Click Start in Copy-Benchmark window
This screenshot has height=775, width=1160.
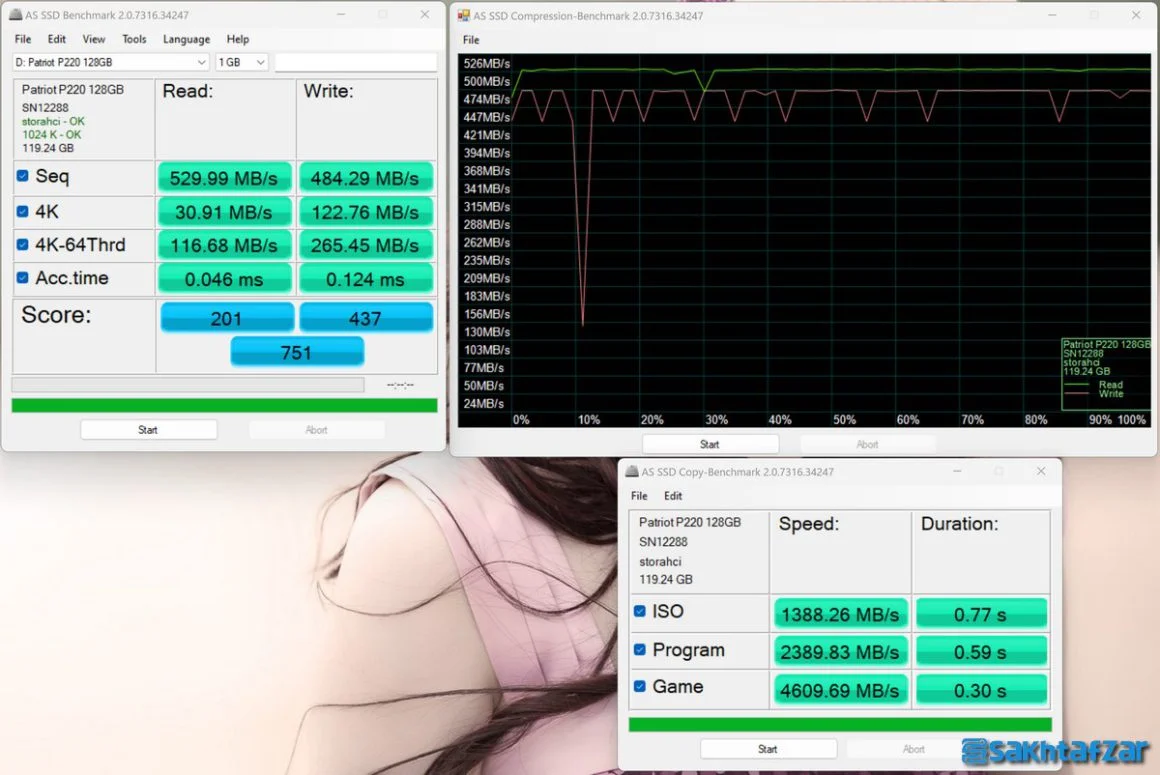(x=768, y=749)
